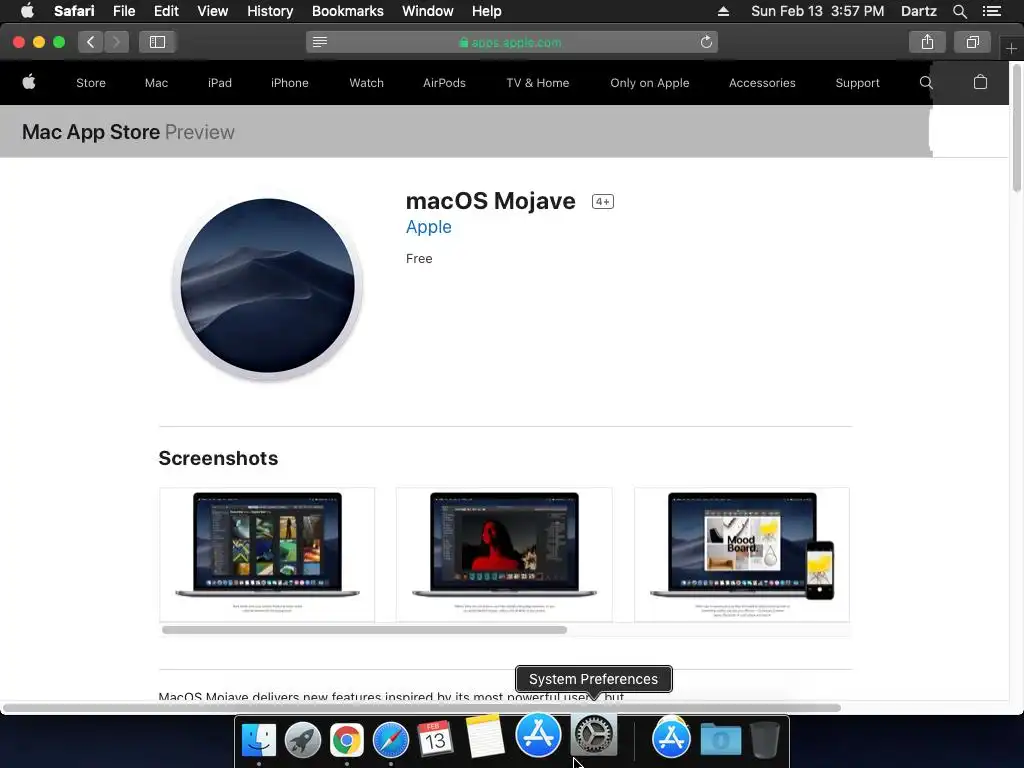
Task: Click the macOS Mojave app icon image
Action: pos(267,287)
